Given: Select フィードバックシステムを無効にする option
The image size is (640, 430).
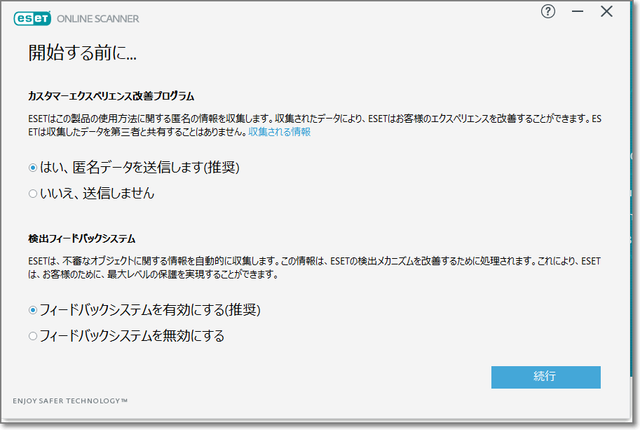Looking at the screenshot, I should (33, 336).
